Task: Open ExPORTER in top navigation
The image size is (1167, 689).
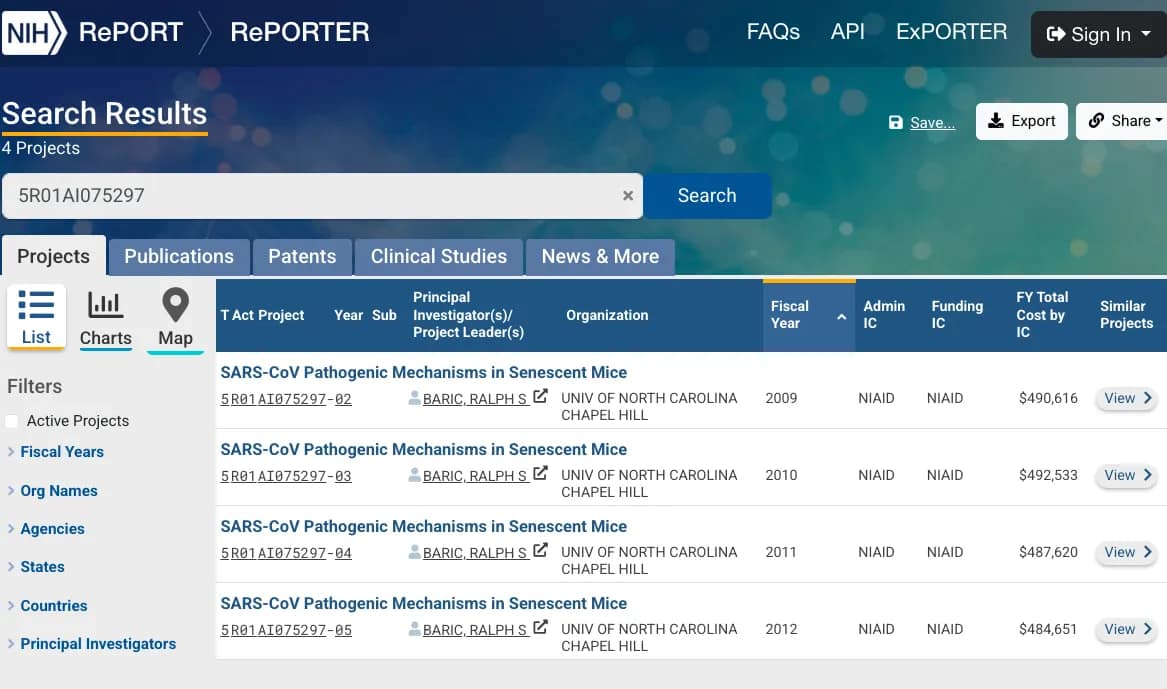Action: [x=951, y=31]
